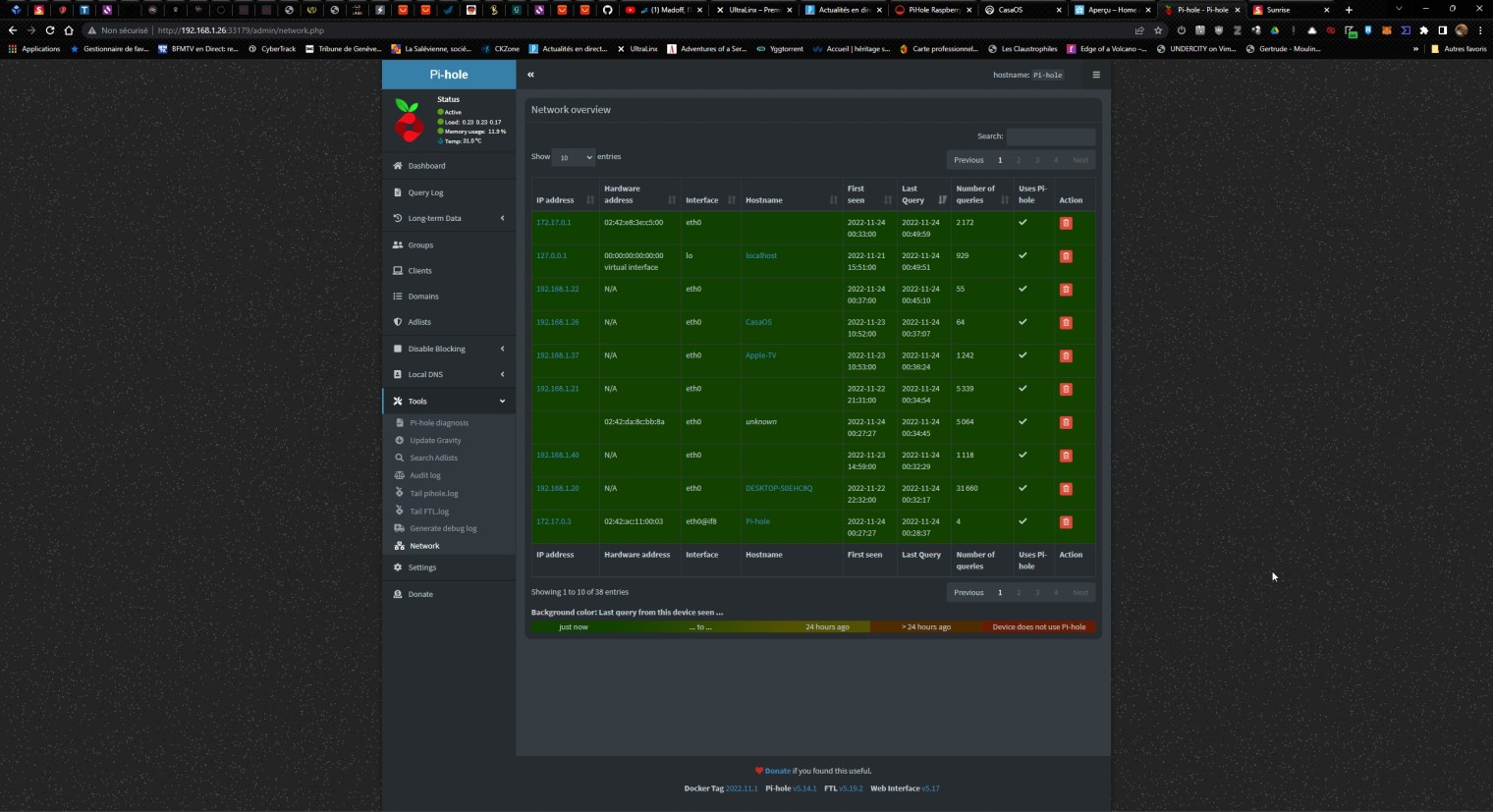Delete the DESKTOP-S0EHC8Q network entry
The width and height of the screenshot is (1493, 812).
1066,488
